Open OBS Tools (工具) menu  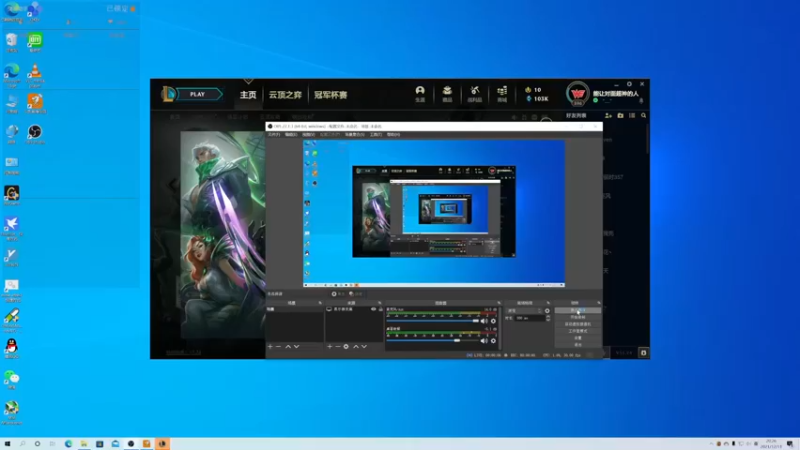click(376, 135)
